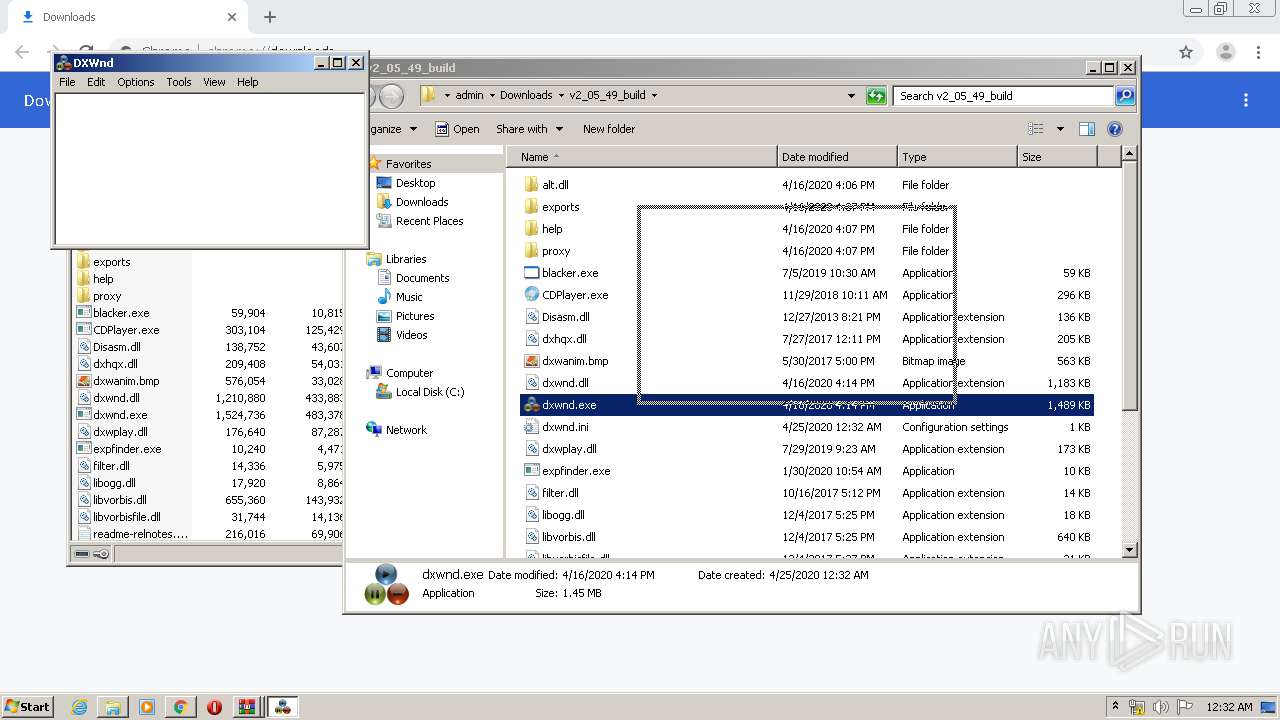Select Local Disk (C:) in the sidebar

pyautogui.click(x=429, y=392)
